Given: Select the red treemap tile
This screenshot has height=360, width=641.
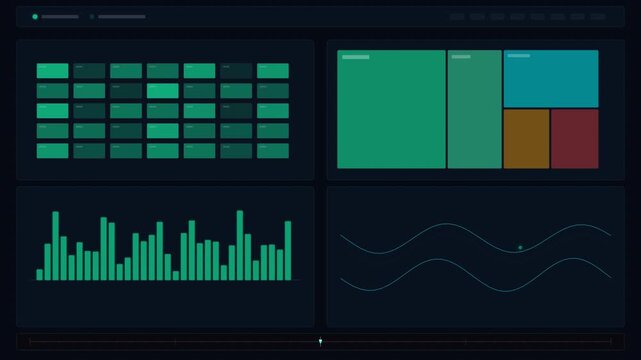Looking at the screenshot, I should (x=574, y=139).
